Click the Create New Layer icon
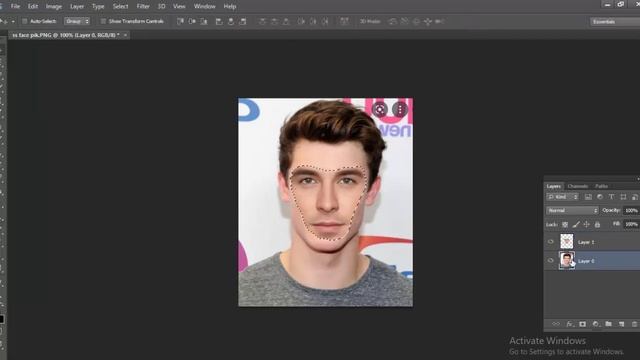Viewport: 640px width, 360px height. click(622, 324)
